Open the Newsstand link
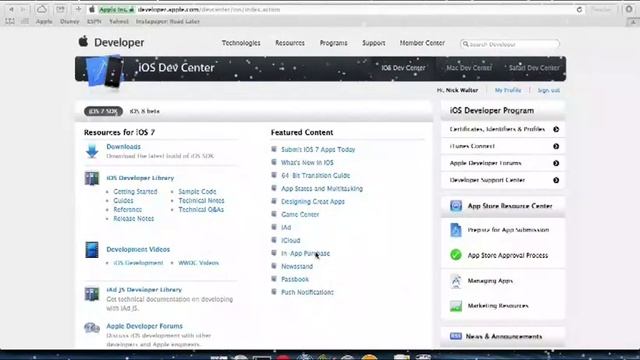The width and height of the screenshot is (640, 360). tap(297, 267)
